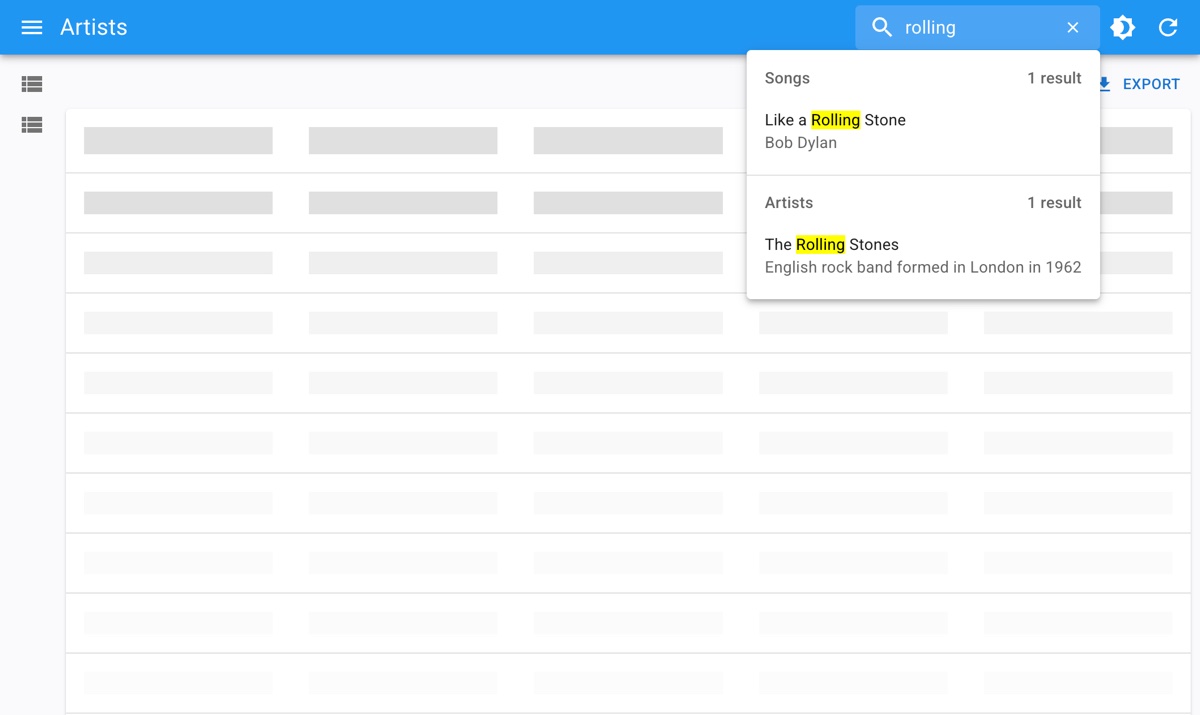The image size is (1200, 715).
Task: Select the second list icon in the sidebar
Action: (32, 125)
